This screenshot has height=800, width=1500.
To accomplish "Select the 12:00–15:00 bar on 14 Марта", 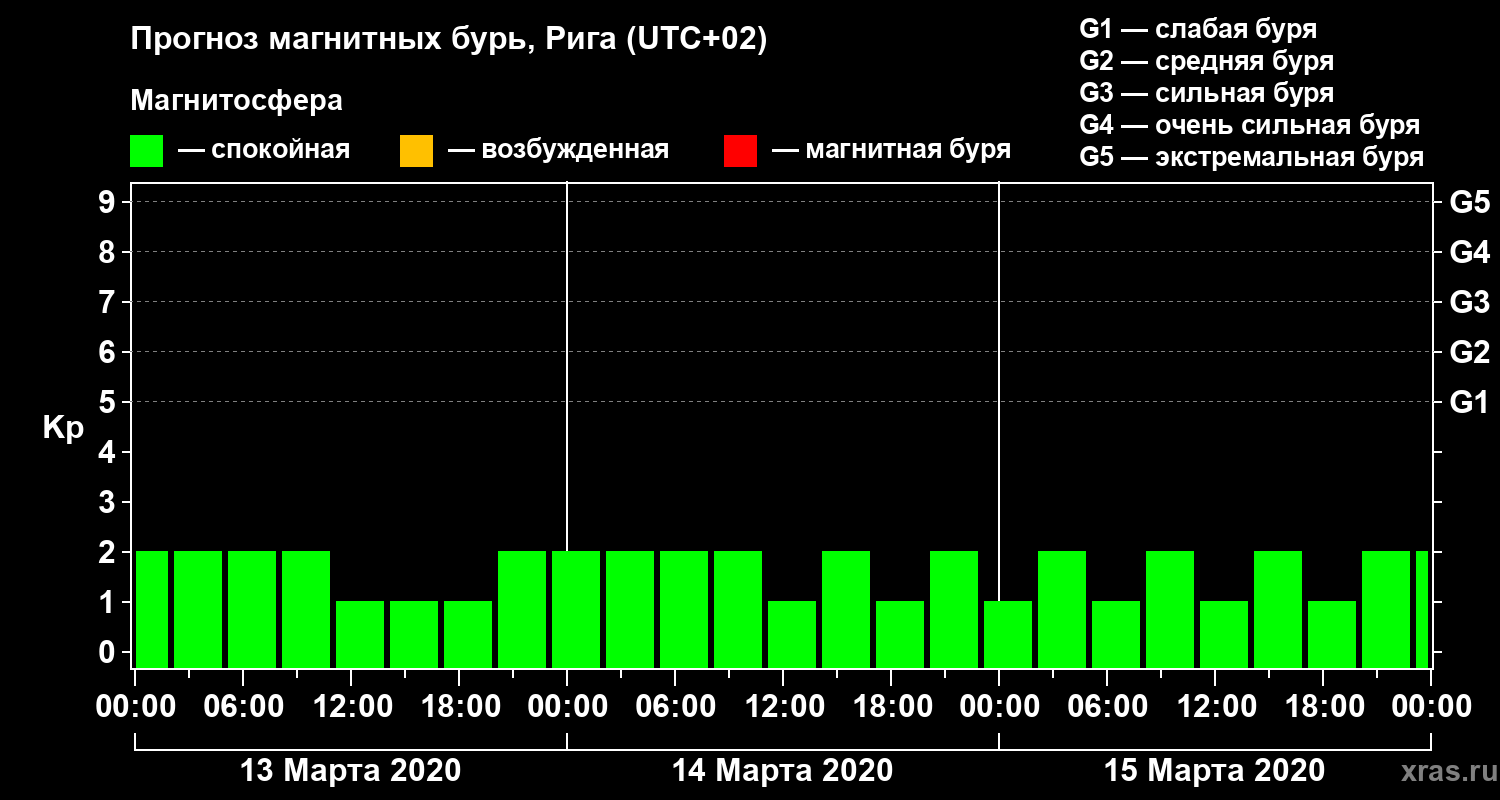I will 792,634.
